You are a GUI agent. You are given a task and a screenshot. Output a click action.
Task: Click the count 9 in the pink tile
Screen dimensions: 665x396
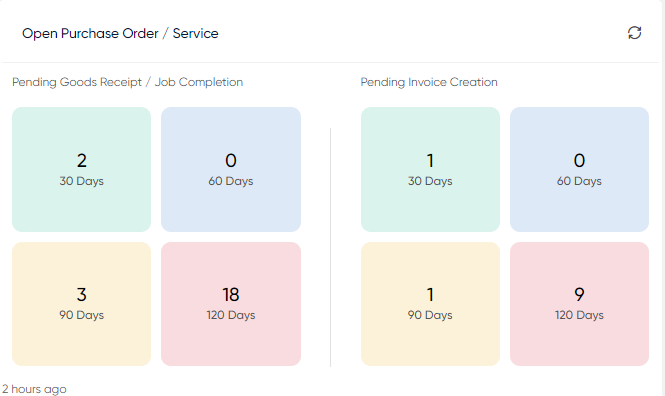tap(579, 295)
